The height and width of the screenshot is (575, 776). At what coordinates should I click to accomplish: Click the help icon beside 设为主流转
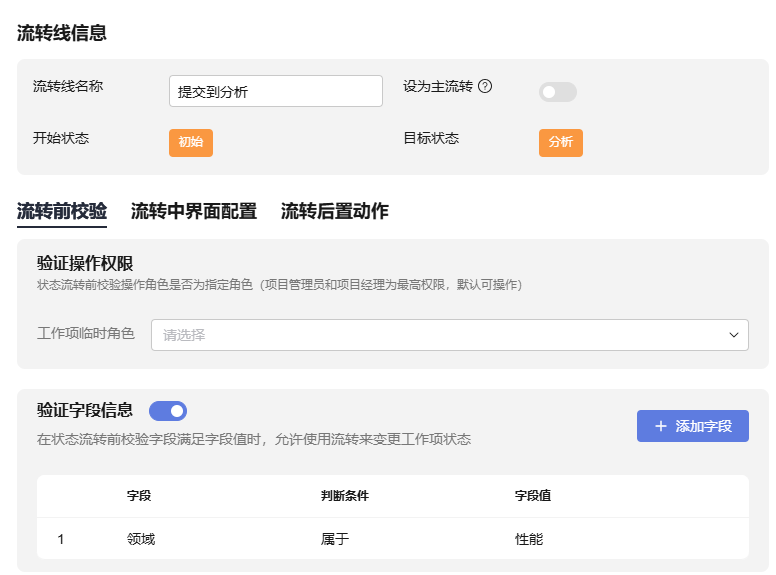(485, 86)
